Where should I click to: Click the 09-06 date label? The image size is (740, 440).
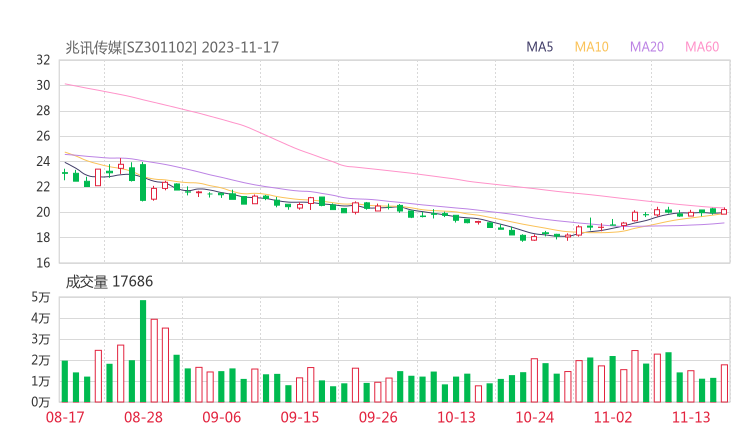221,417
